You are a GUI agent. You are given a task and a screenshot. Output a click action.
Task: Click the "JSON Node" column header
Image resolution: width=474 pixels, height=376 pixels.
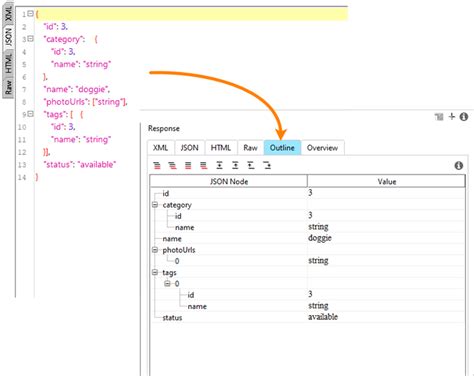point(229,182)
